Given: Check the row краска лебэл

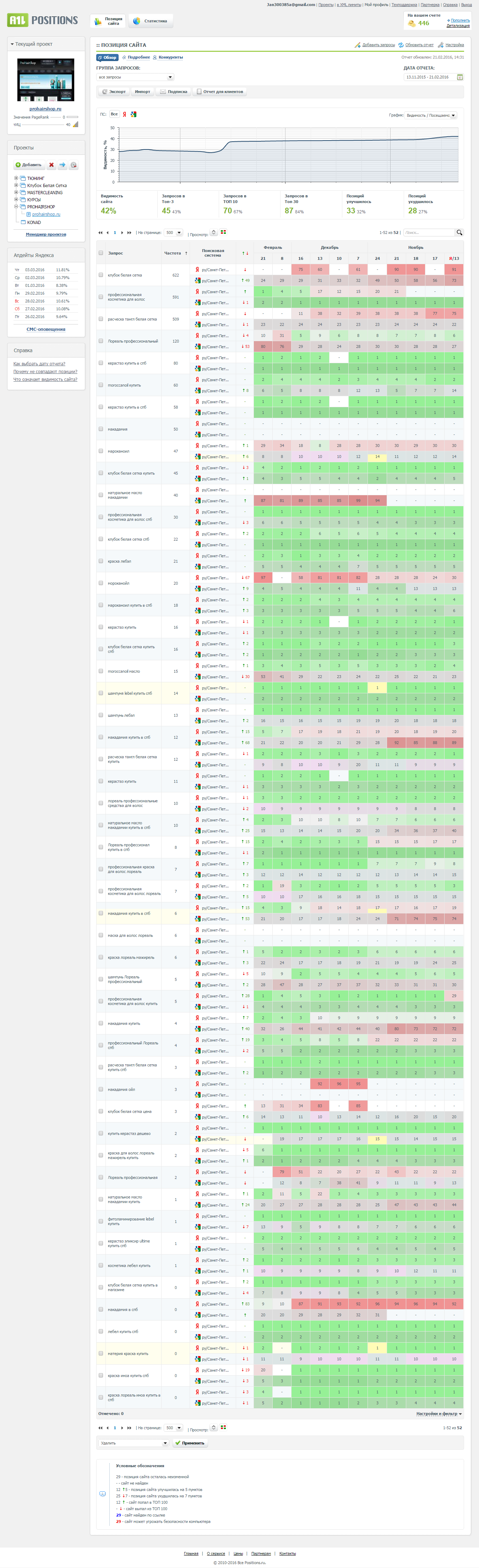Looking at the screenshot, I should 101,561.
